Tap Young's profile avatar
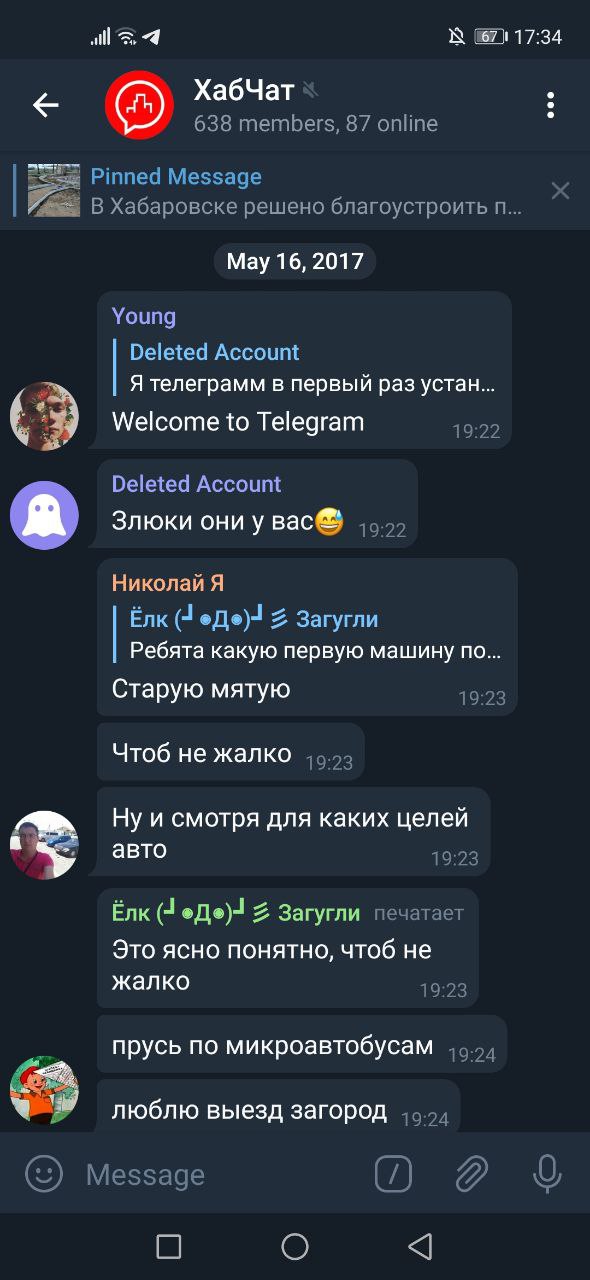 (x=44, y=416)
